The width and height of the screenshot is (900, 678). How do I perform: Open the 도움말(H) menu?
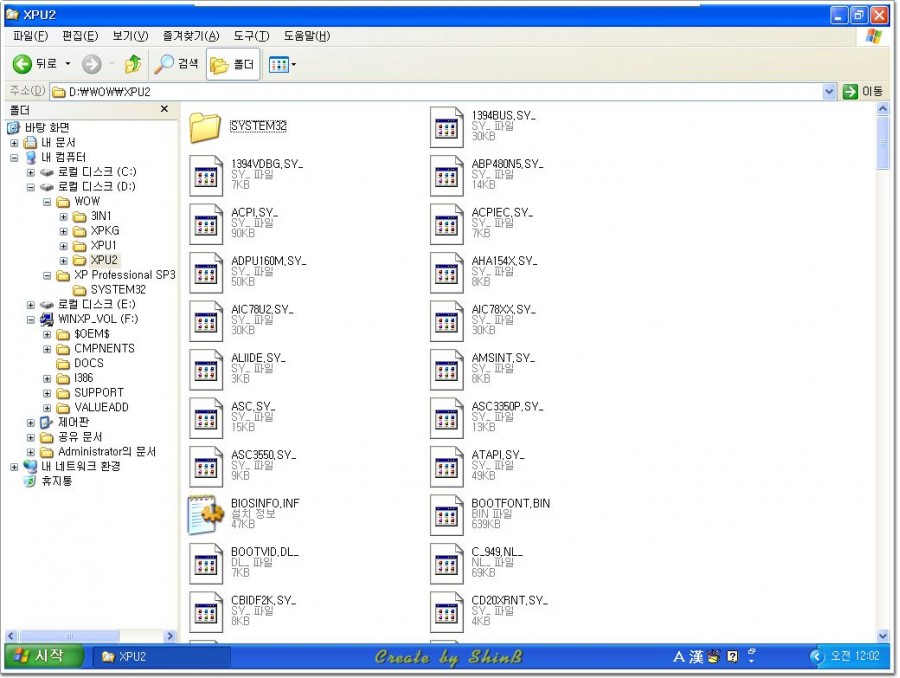tap(307, 36)
